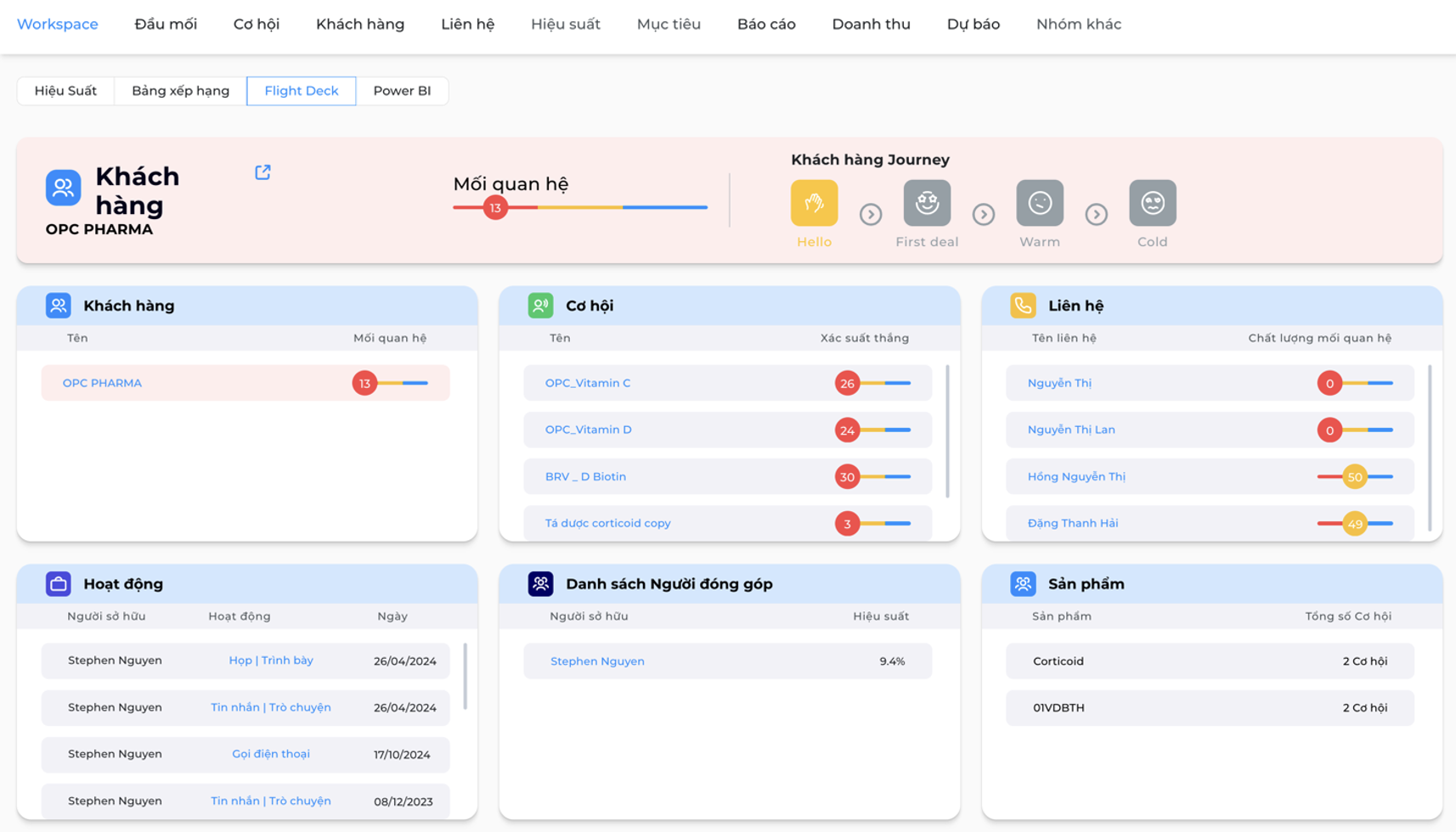Open contact Nguyễn Thị Lan
The width and height of the screenshot is (1456, 832).
click(x=1071, y=430)
